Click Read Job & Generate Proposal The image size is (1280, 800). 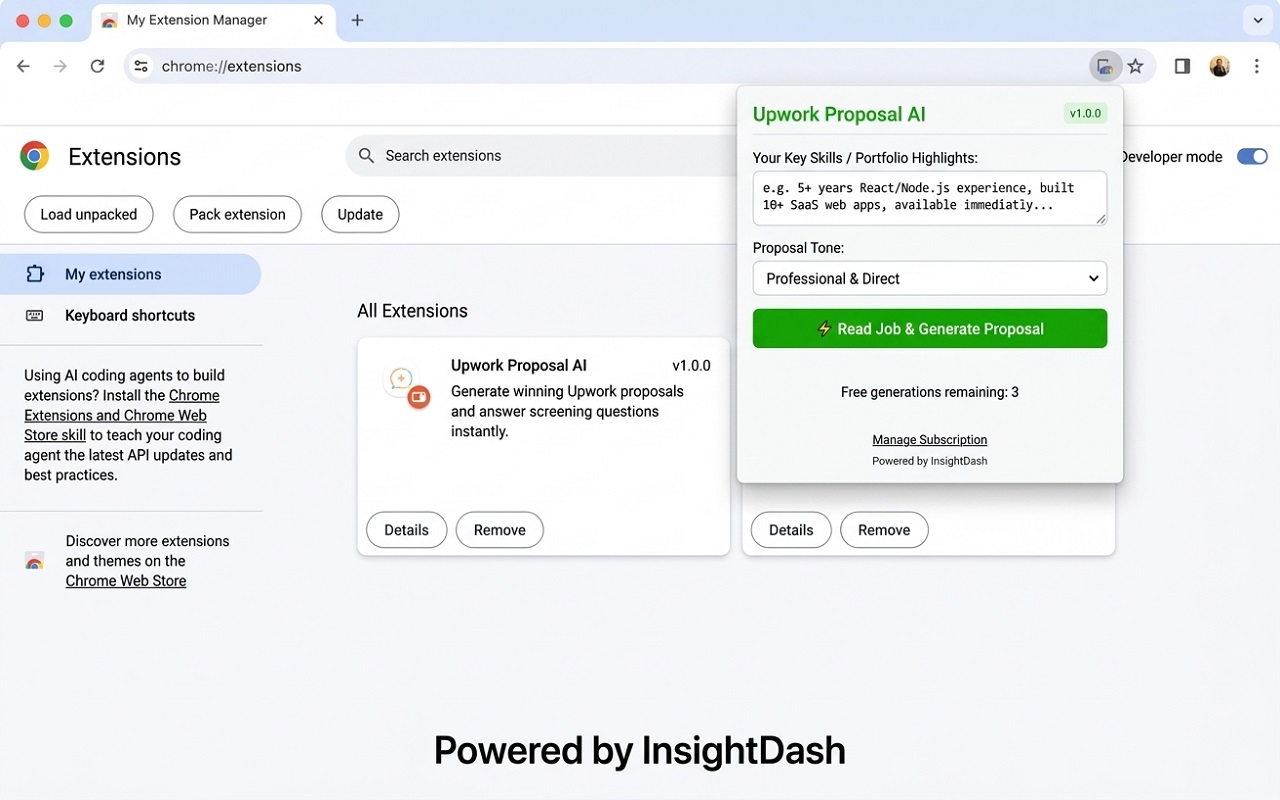click(x=930, y=329)
